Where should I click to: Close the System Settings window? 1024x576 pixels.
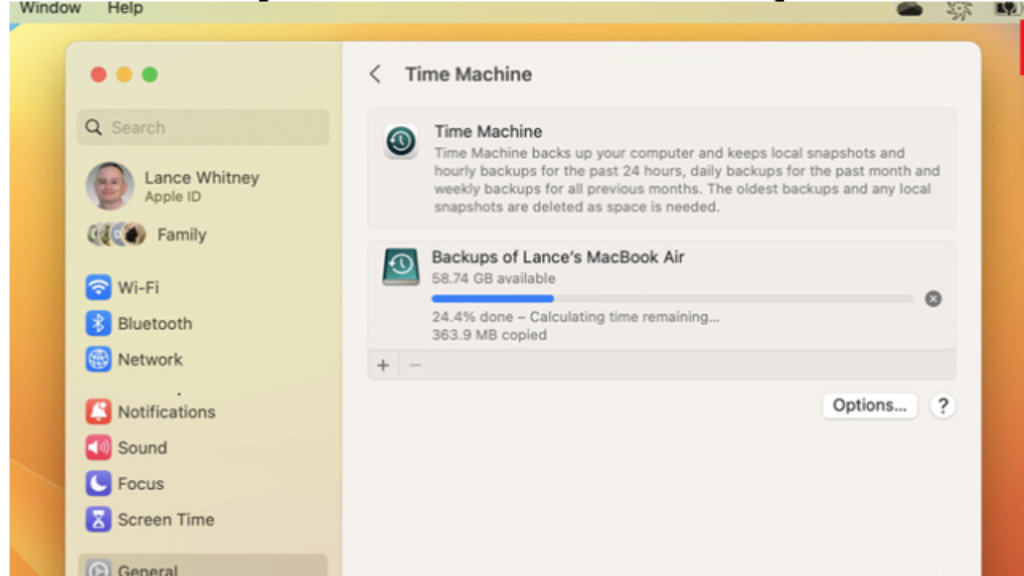99,74
